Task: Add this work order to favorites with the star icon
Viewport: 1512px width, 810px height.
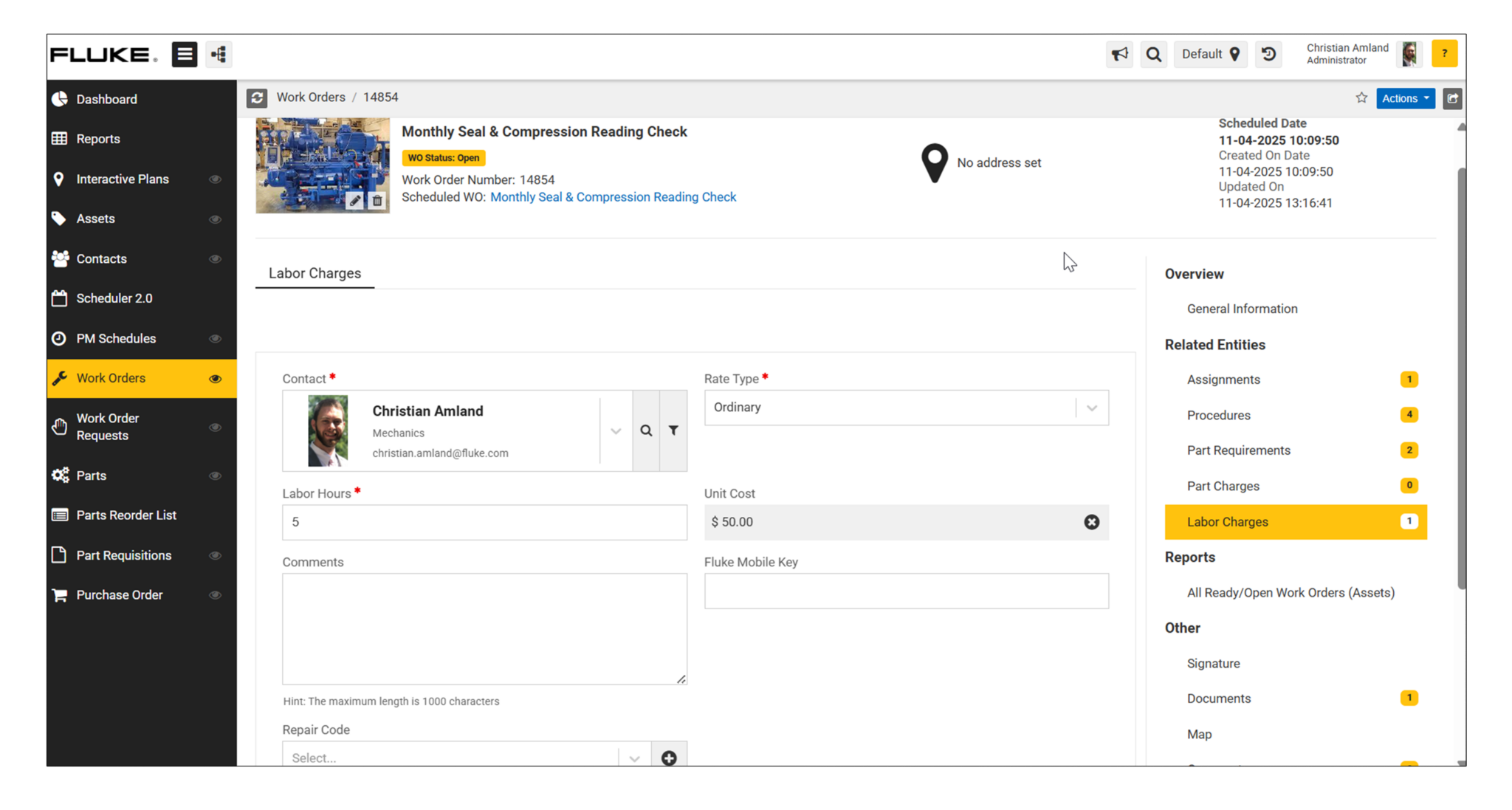Action: 1361,97
